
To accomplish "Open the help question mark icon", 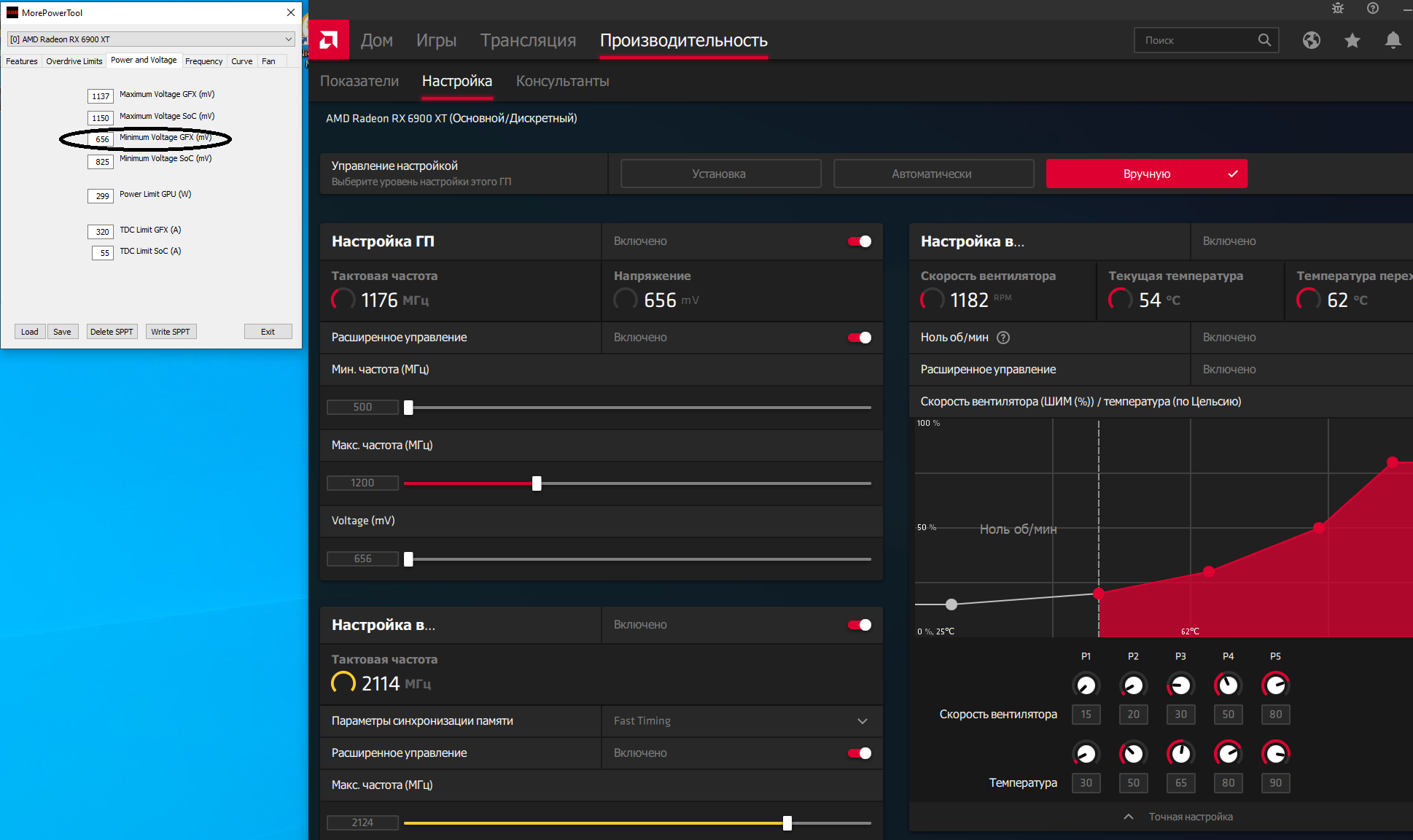I will pyautogui.click(x=1373, y=8).
